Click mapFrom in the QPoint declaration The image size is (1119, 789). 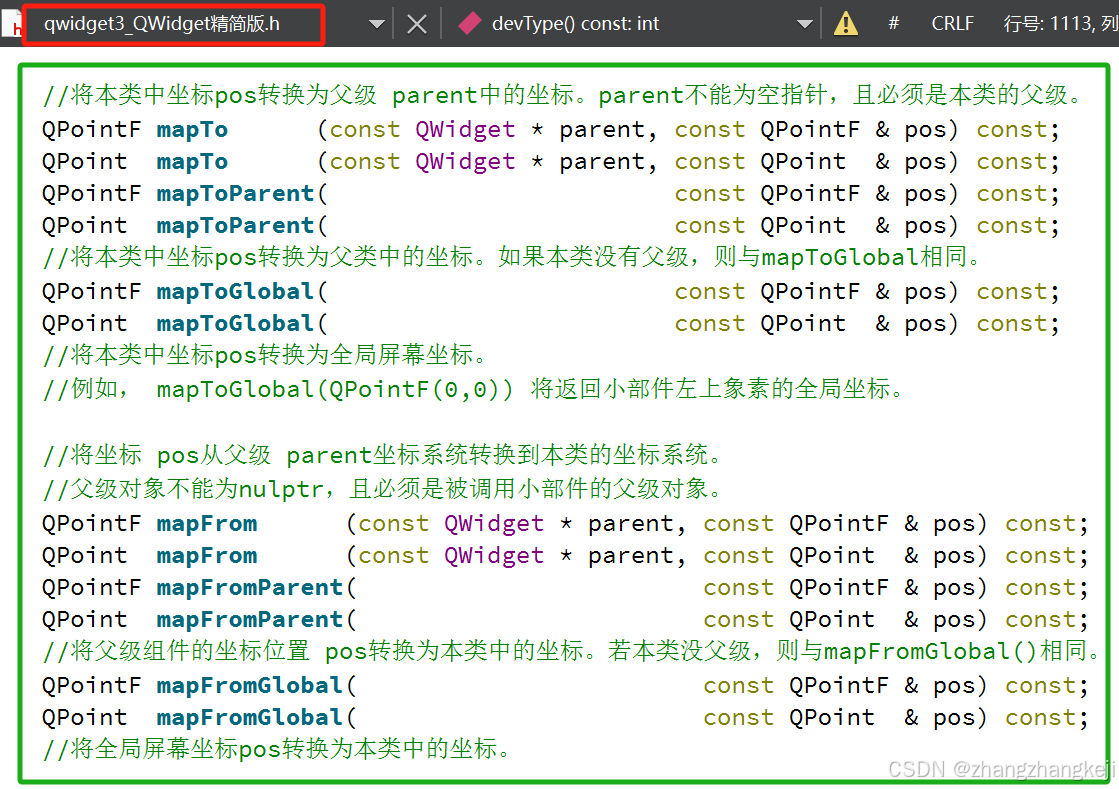(206, 556)
